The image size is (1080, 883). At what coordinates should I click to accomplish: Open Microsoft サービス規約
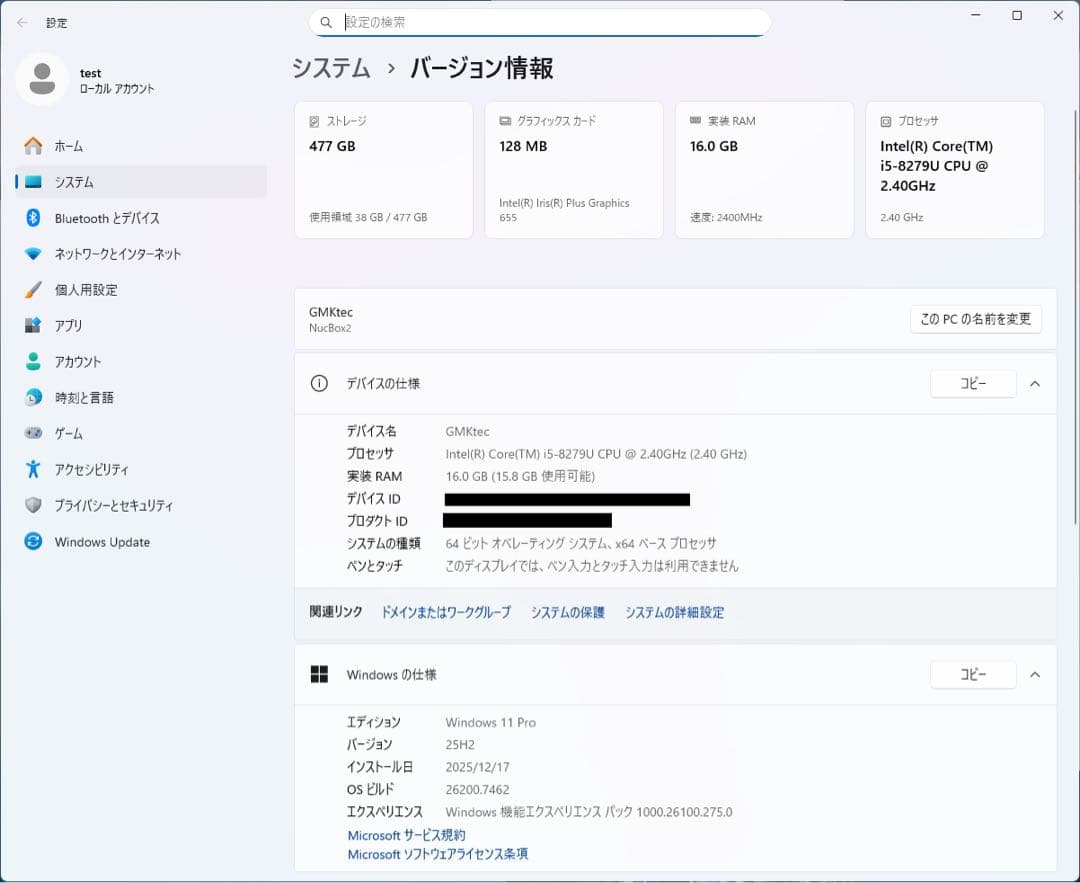coord(405,835)
